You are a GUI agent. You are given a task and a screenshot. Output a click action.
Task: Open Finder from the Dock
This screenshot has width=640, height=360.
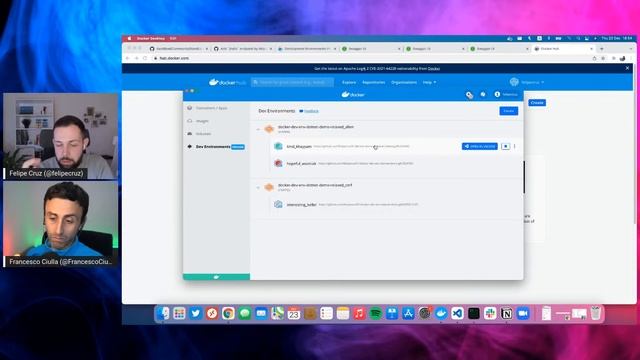coord(163,313)
